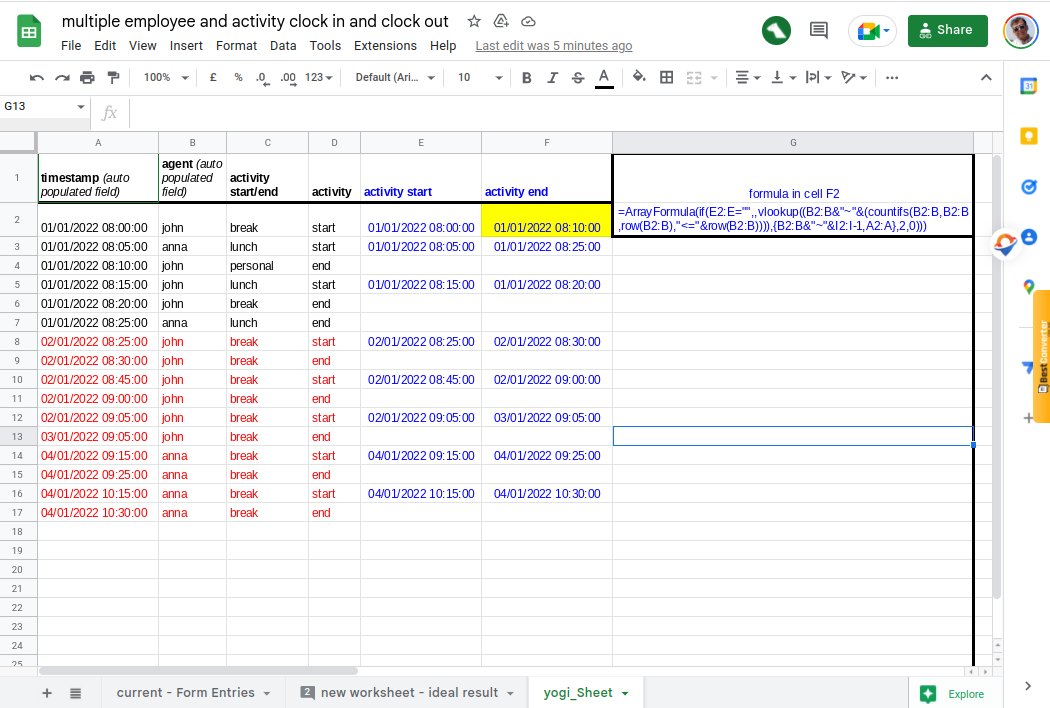Open the fill color picker

click(x=639, y=77)
